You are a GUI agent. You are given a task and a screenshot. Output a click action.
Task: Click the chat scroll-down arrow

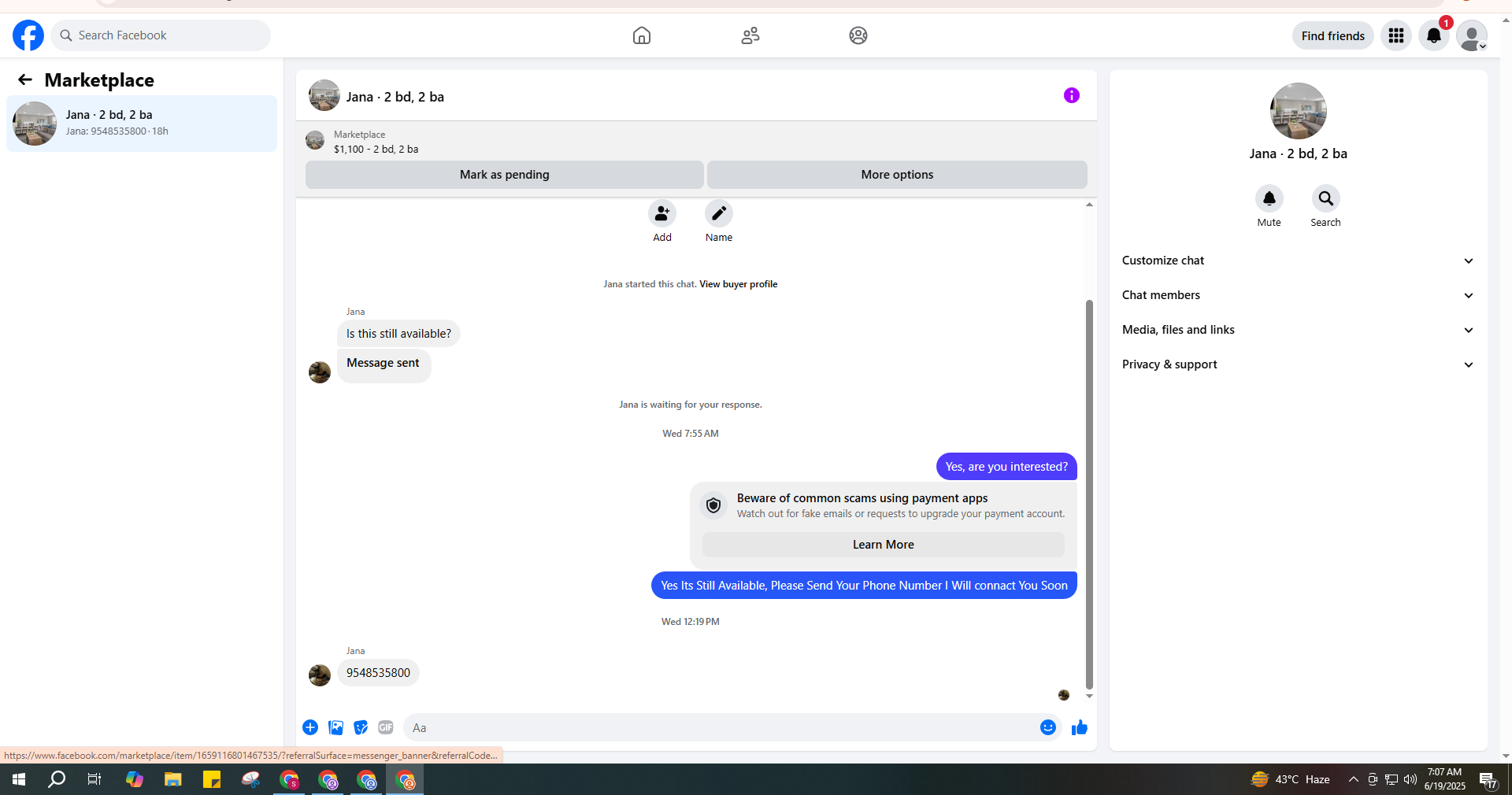1089,696
